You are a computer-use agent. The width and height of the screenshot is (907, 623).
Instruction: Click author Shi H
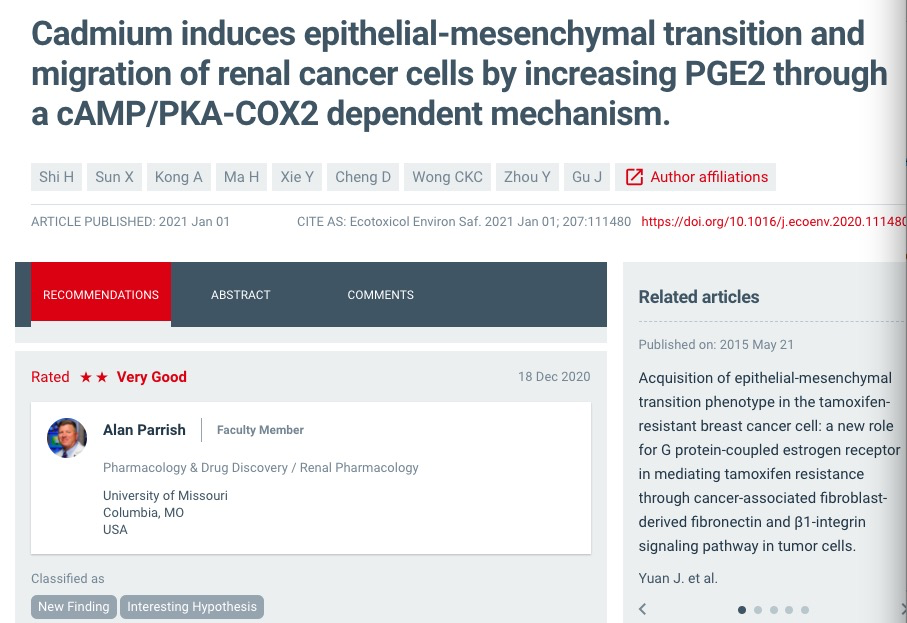57,177
